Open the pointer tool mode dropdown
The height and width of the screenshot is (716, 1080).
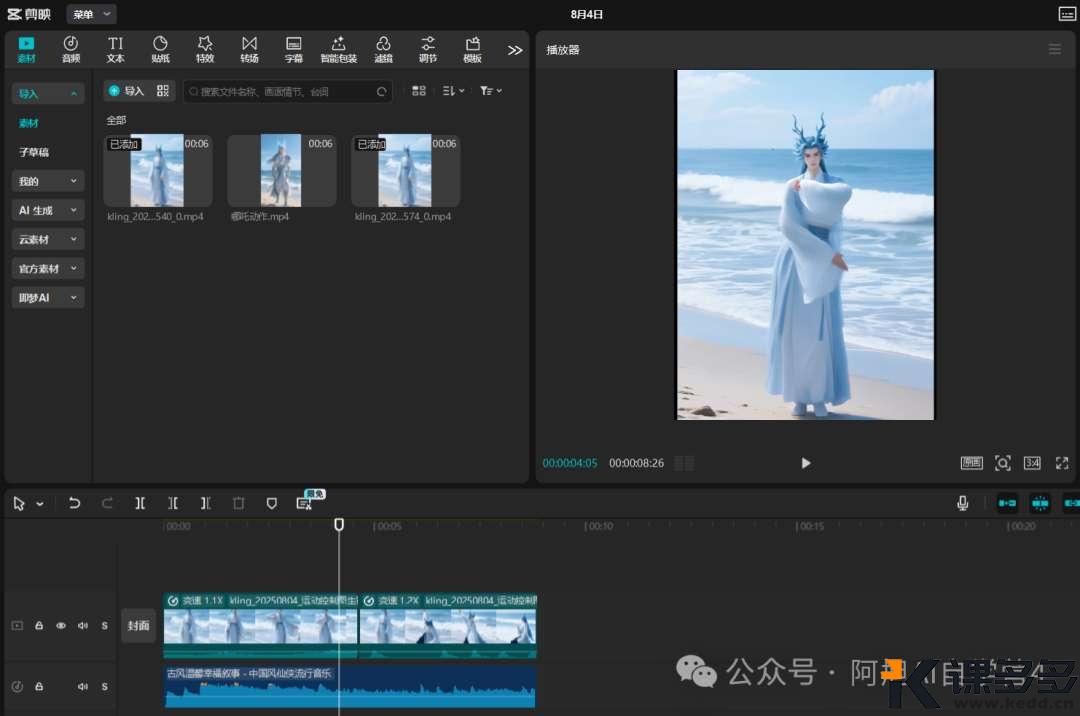click(40, 504)
